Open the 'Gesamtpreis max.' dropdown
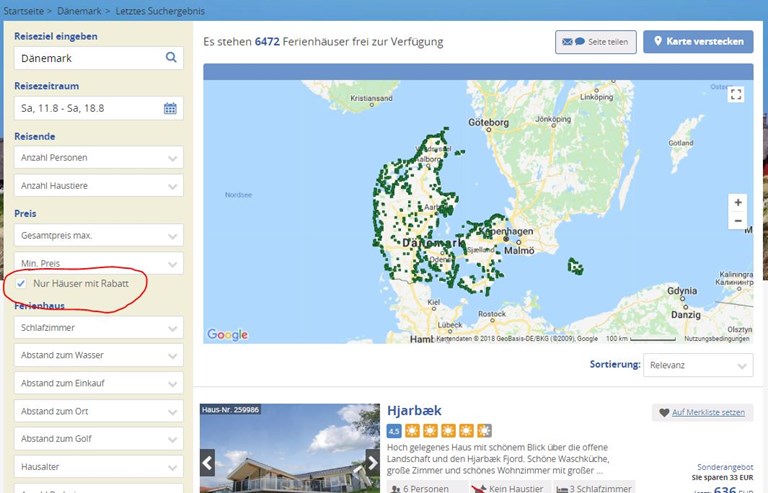The height and width of the screenshot is (493, 768). (x=99, y=236)
